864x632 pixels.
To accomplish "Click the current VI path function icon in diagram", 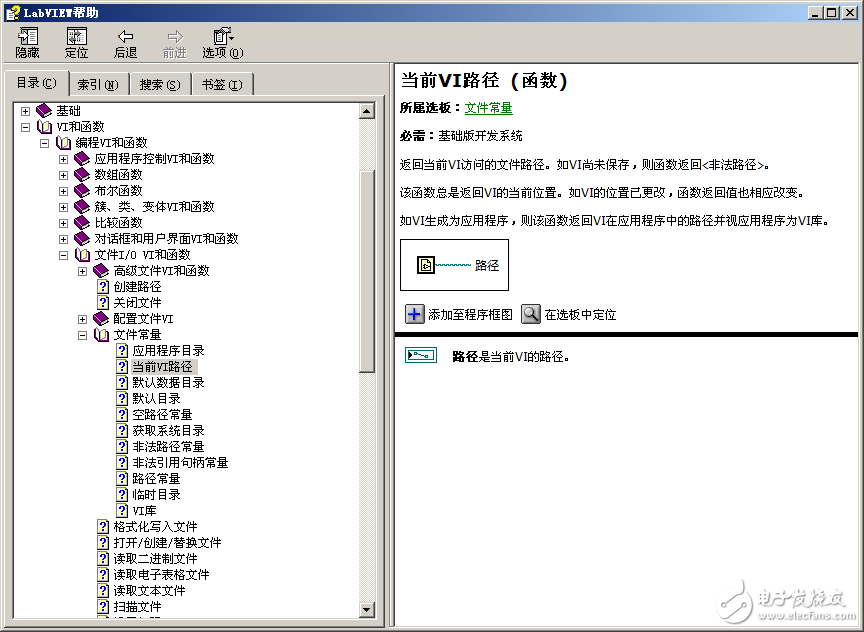I will [x=425, y=265].
